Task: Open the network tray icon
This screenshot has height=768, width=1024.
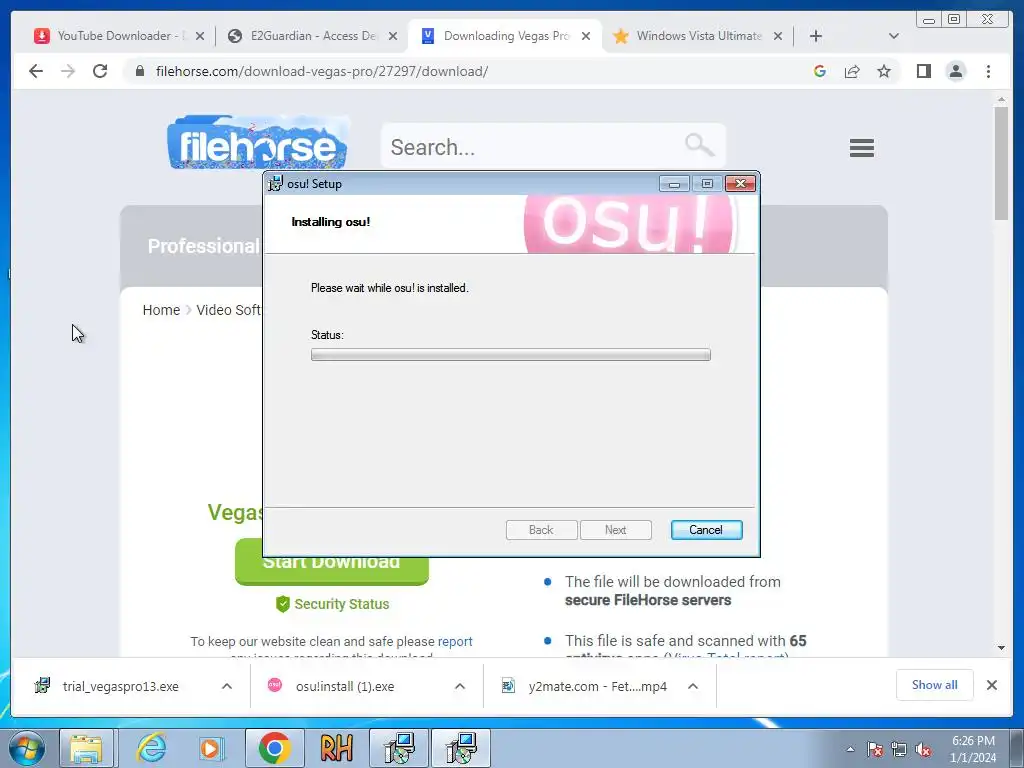Action: click(899, 749)
